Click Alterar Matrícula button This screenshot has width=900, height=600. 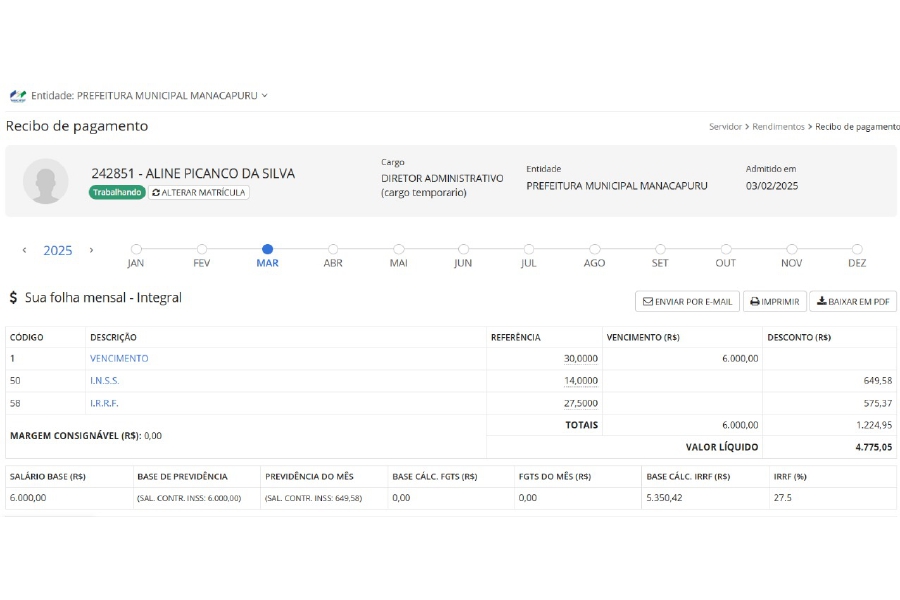(x=199, y=192)
